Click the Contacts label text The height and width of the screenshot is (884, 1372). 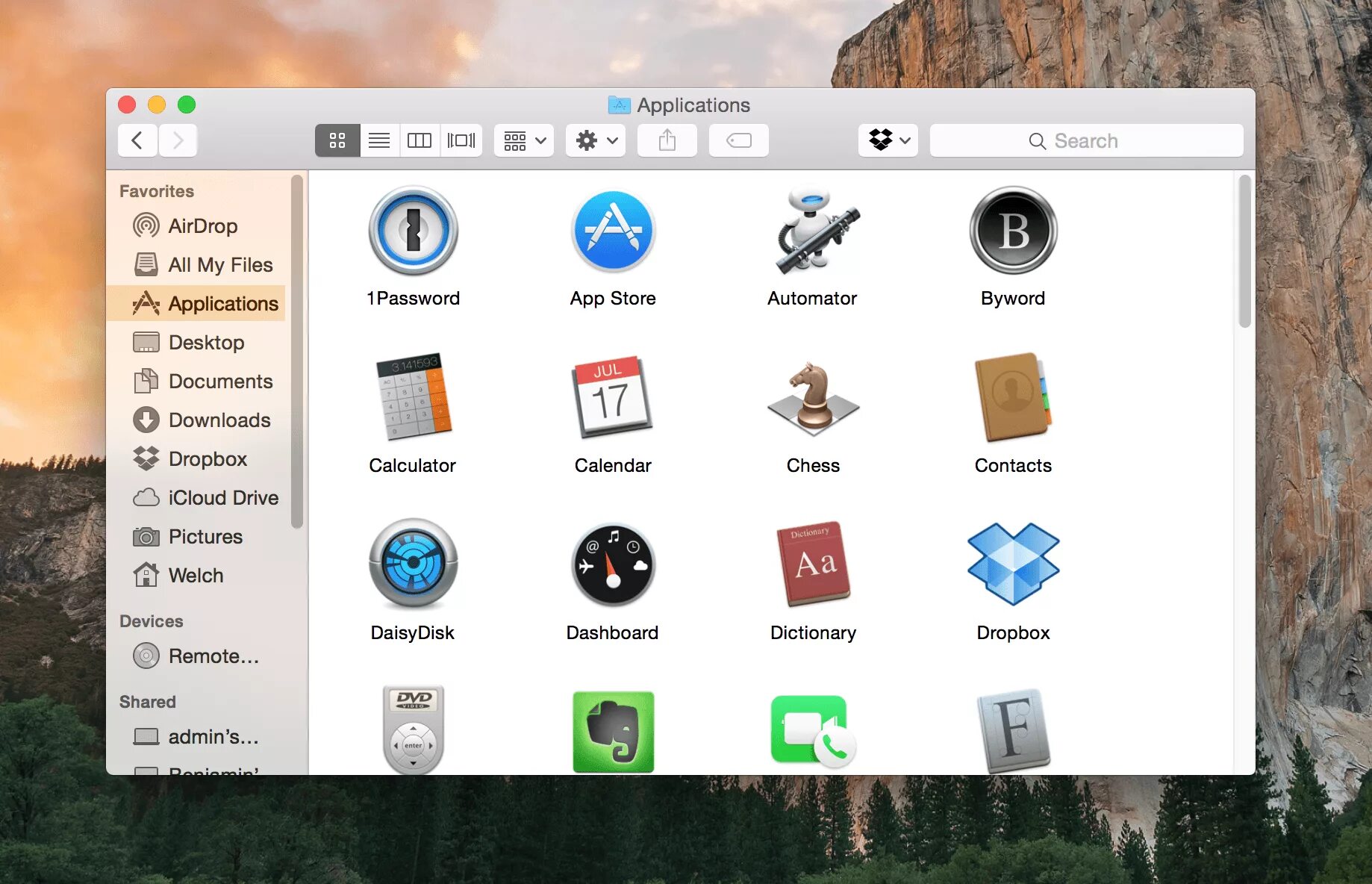pyautogui.click(x=1013, y=465)
